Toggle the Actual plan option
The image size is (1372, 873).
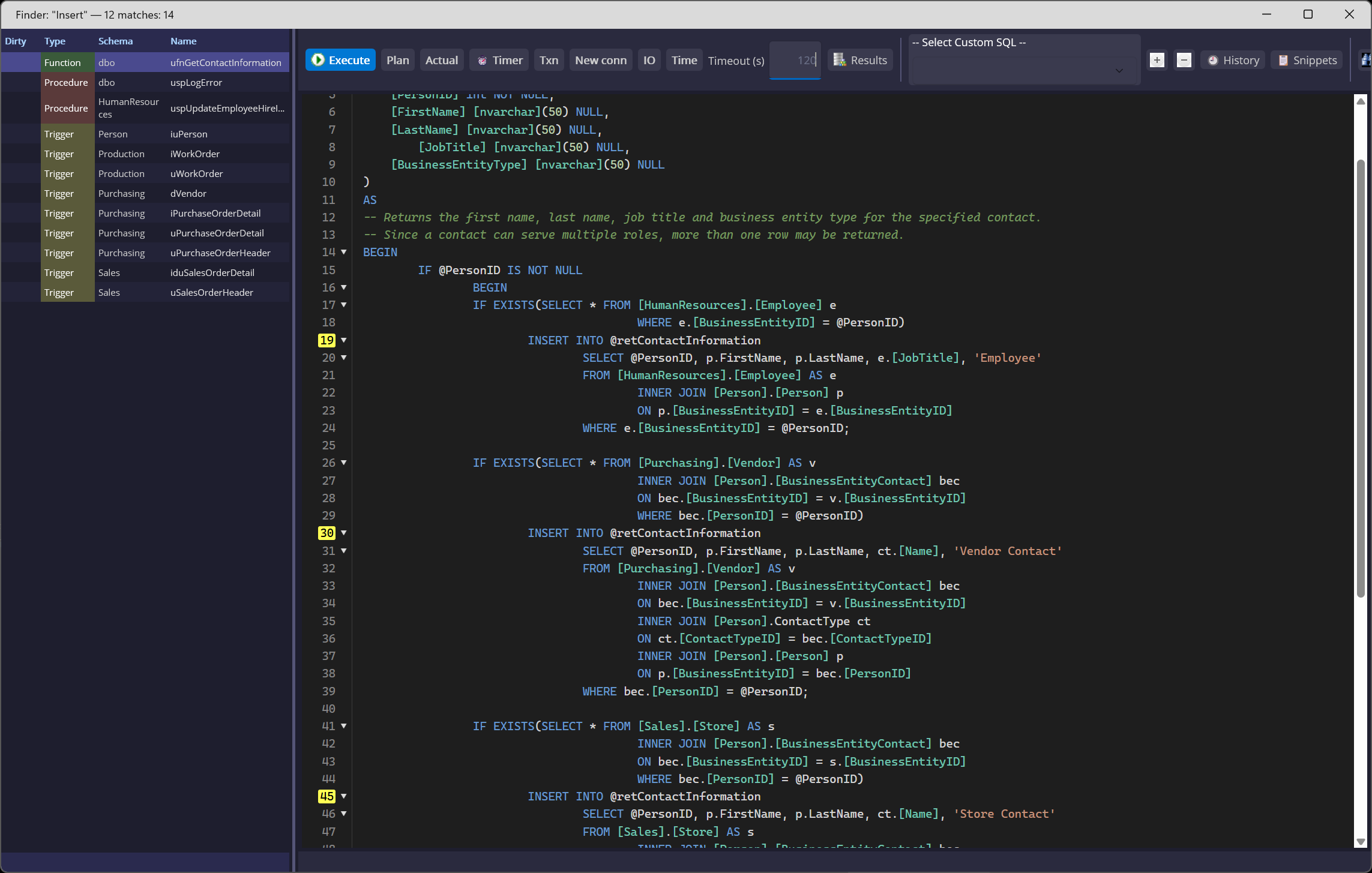(x=442, y=60)
